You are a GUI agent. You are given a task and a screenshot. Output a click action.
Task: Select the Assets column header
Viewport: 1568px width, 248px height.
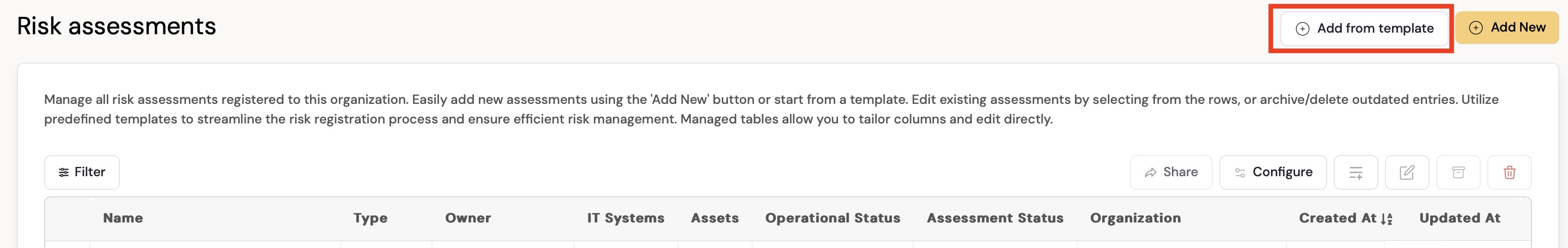tap(715, 218)
